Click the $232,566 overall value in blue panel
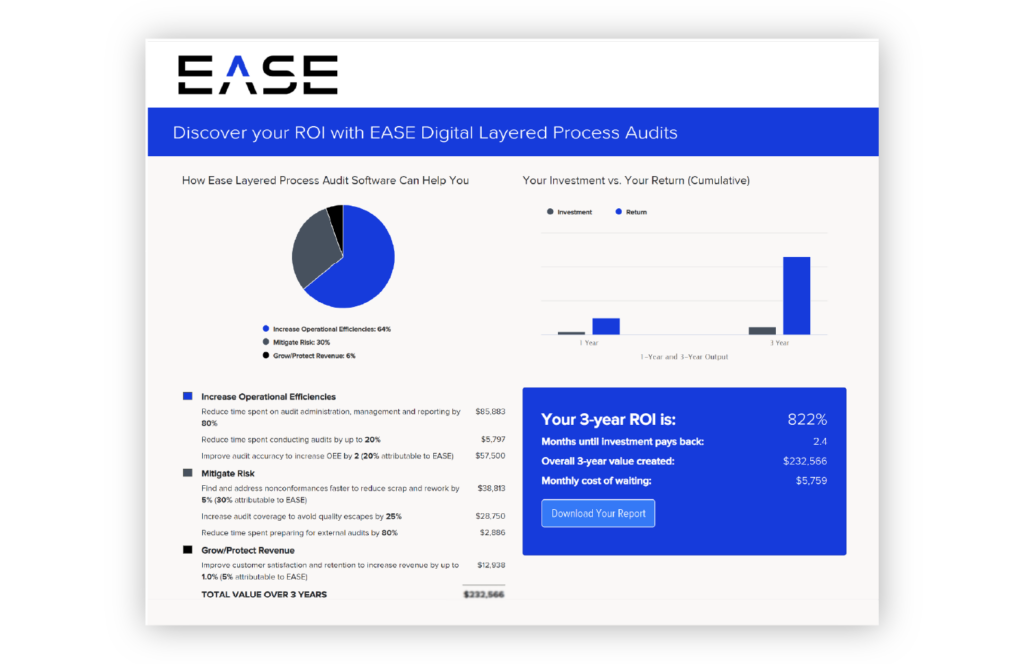Viewport: 1024px width, 664px height. [805, 461]
